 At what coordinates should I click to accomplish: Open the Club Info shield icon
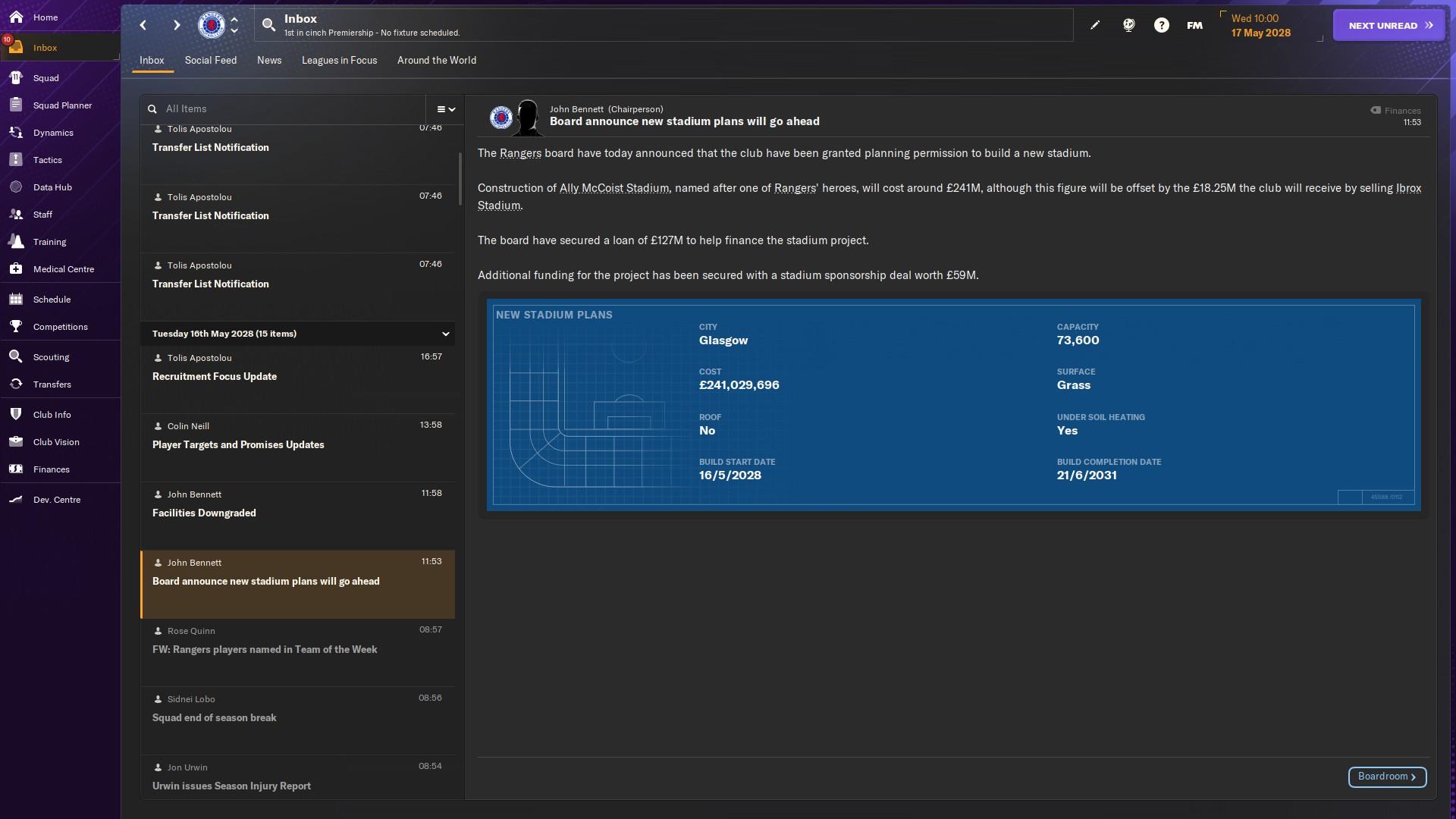tap(16, 414)
